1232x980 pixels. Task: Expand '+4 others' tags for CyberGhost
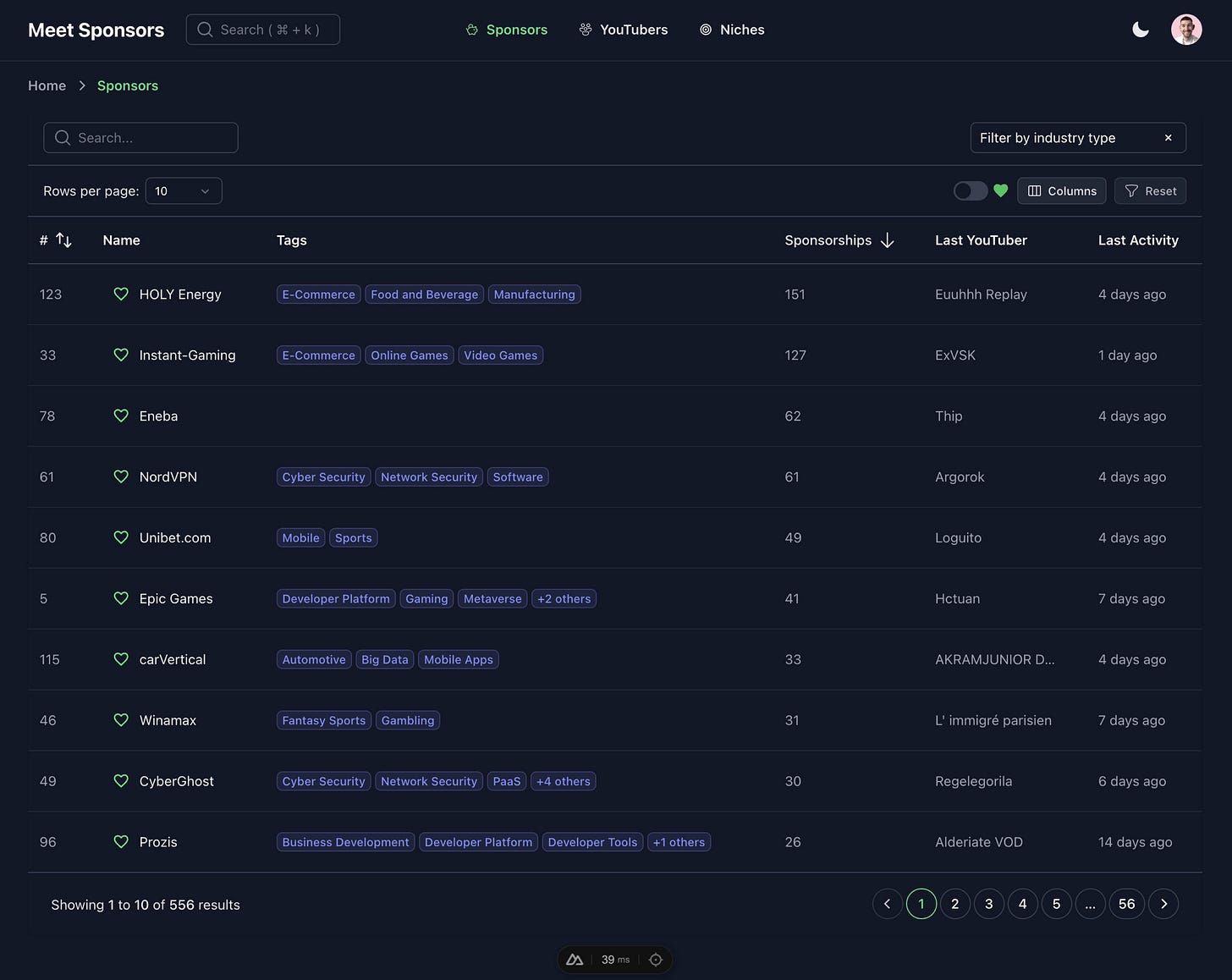[x=564, y=781]
